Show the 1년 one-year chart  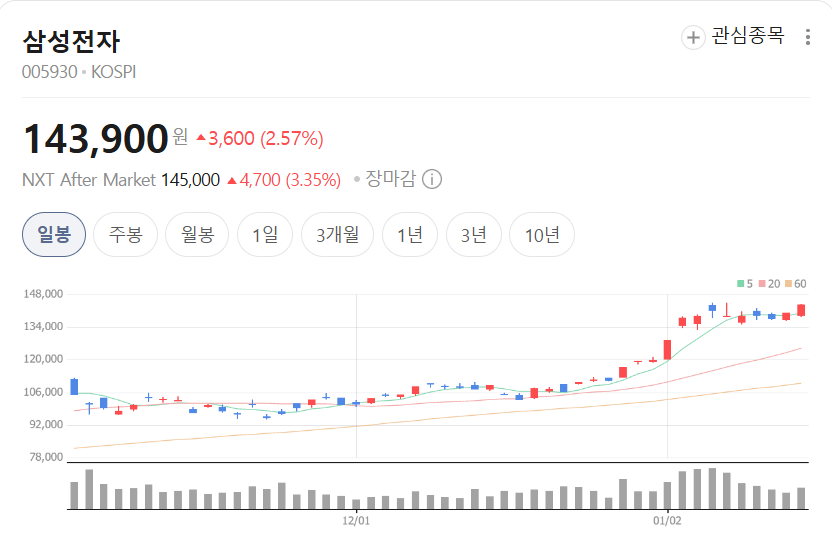point(410,235)
